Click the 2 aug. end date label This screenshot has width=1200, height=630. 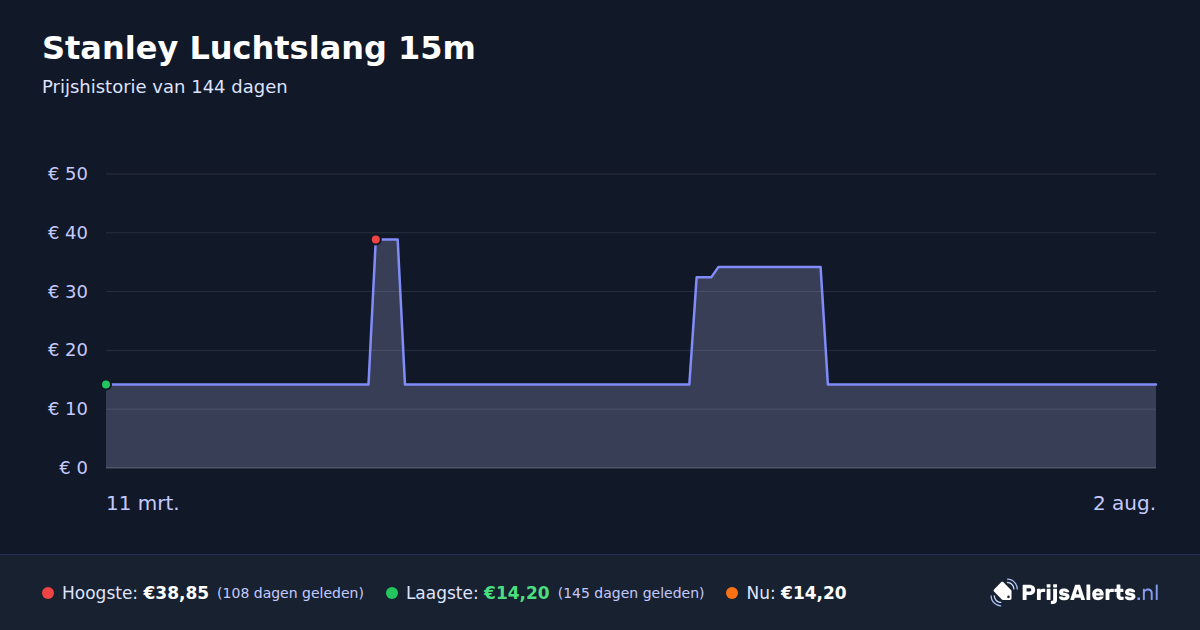click(x=1124, y=504)
